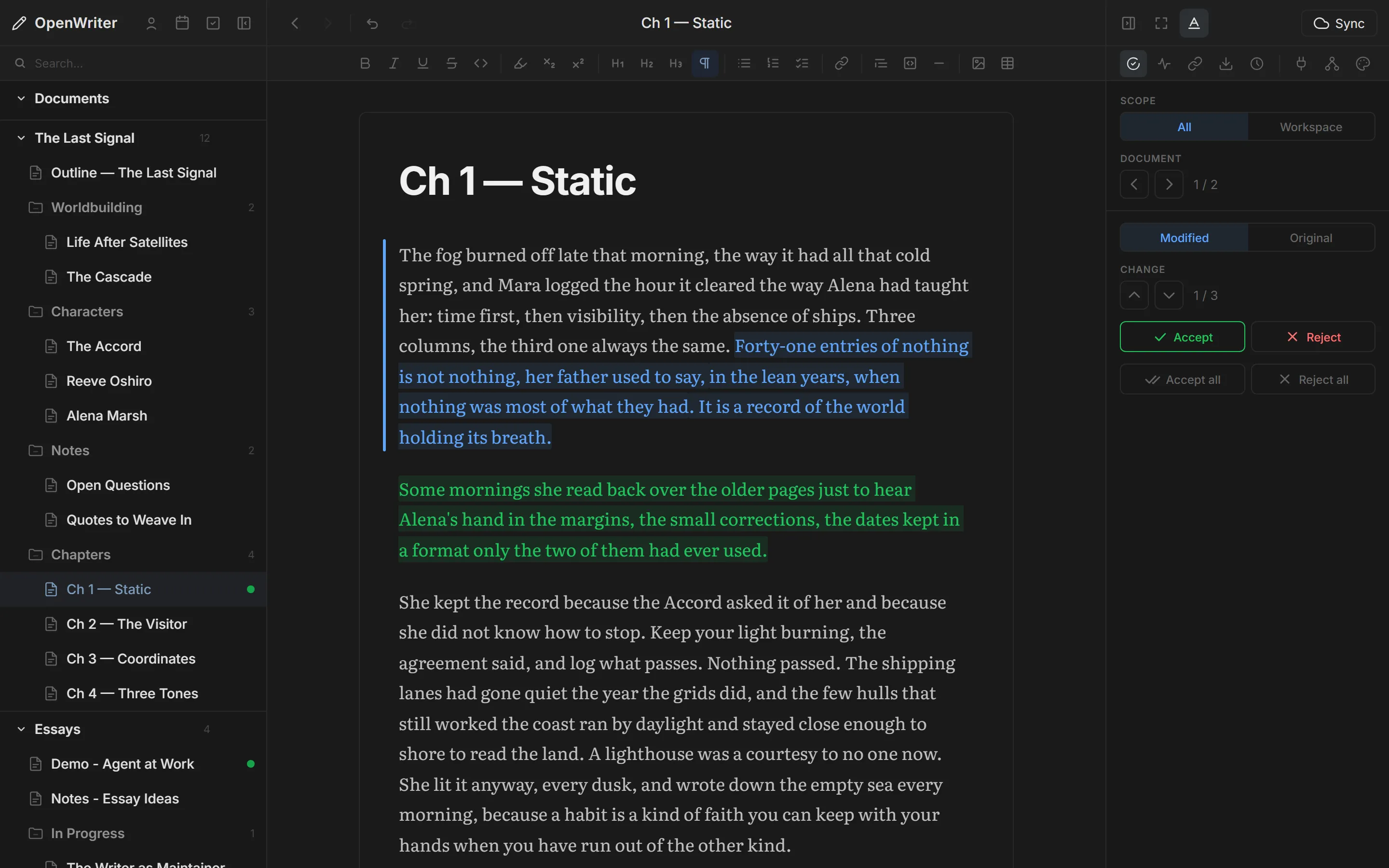Collapse left sidebar panel
Viewport: 1389px width, 868px height.
click(244, 24)
